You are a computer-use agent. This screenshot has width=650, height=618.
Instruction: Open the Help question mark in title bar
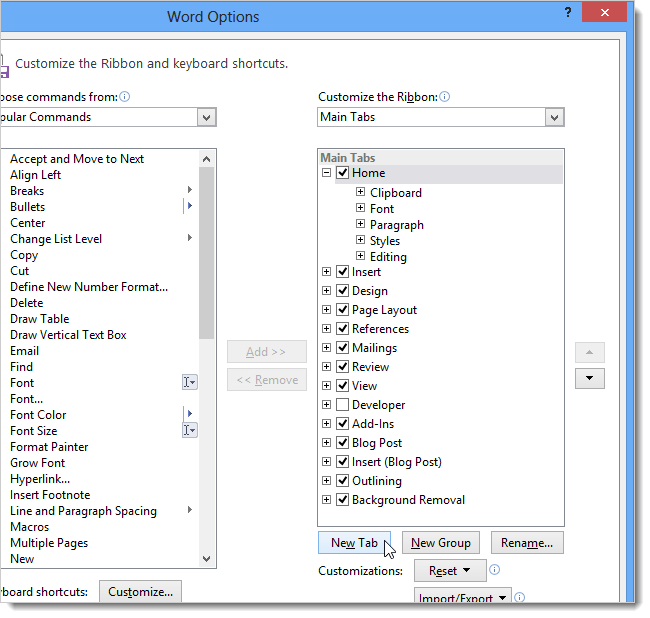click(568, 12)
